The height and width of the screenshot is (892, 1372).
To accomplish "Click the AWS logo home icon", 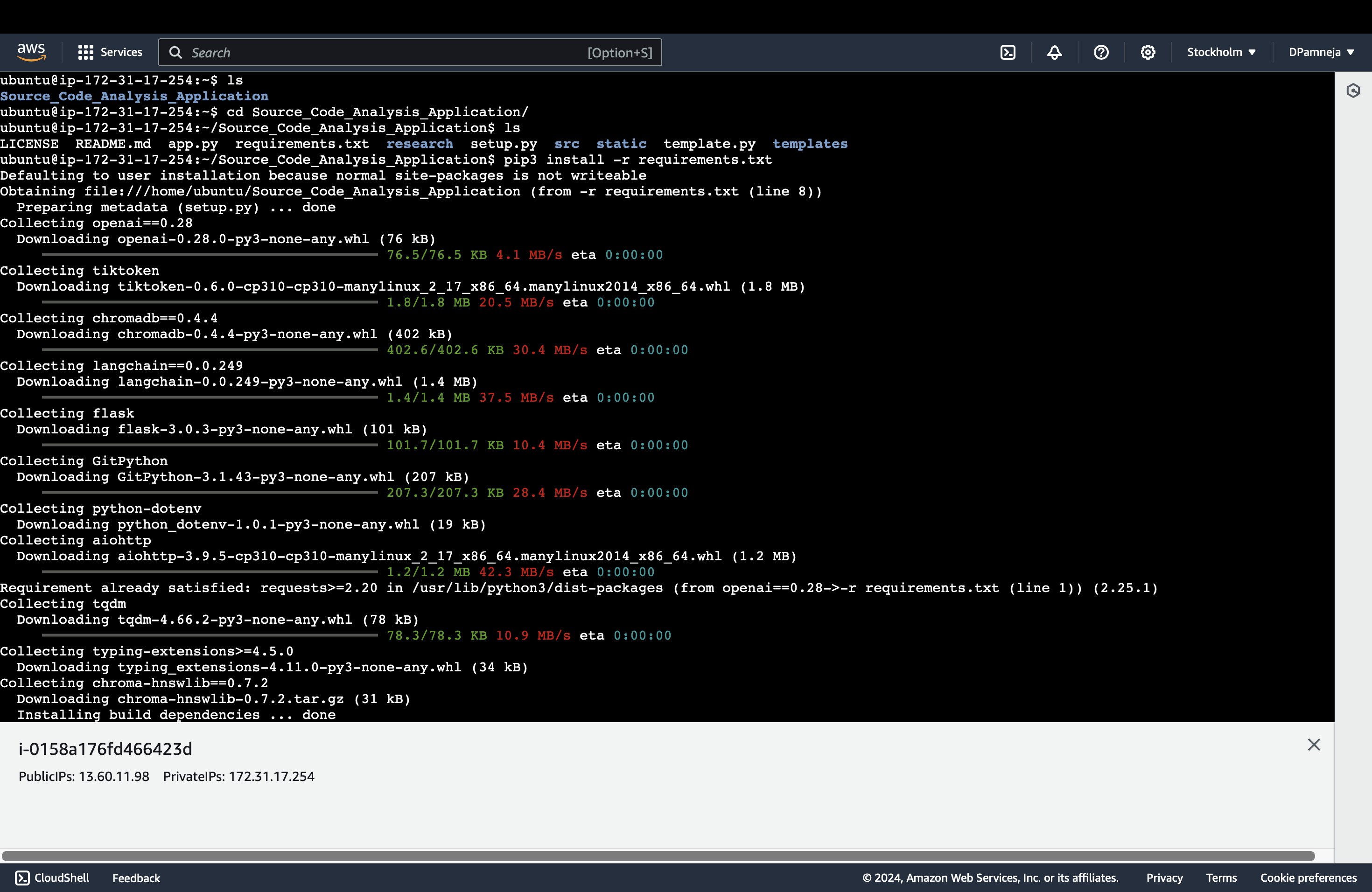I will click(x=31, y=52).
